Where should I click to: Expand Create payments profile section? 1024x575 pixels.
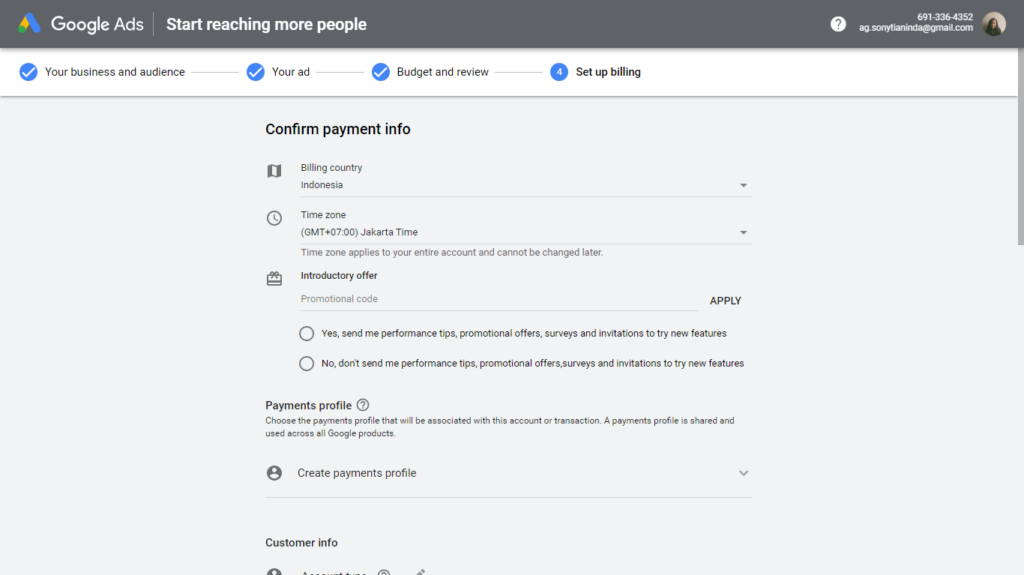[743, 473]
